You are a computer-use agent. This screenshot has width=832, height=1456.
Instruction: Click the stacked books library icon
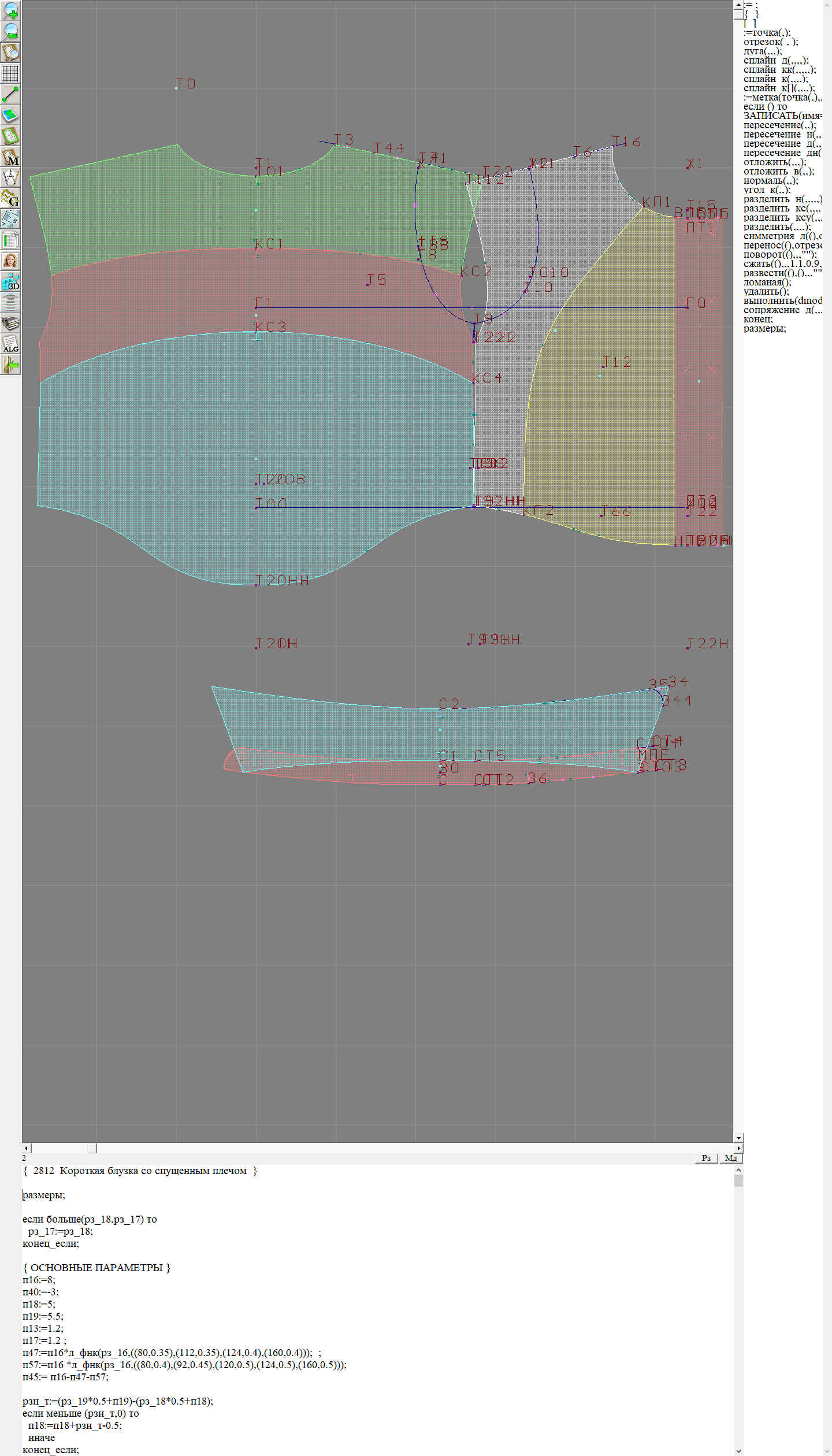click(10, 323)
